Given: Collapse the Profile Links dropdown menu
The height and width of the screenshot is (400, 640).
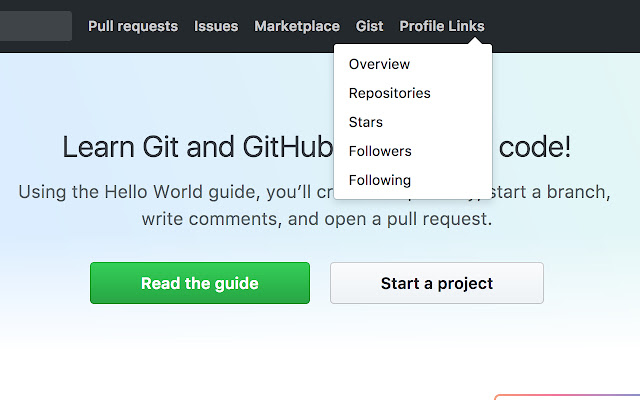Looking at the screenshot, I should point(442,27).
